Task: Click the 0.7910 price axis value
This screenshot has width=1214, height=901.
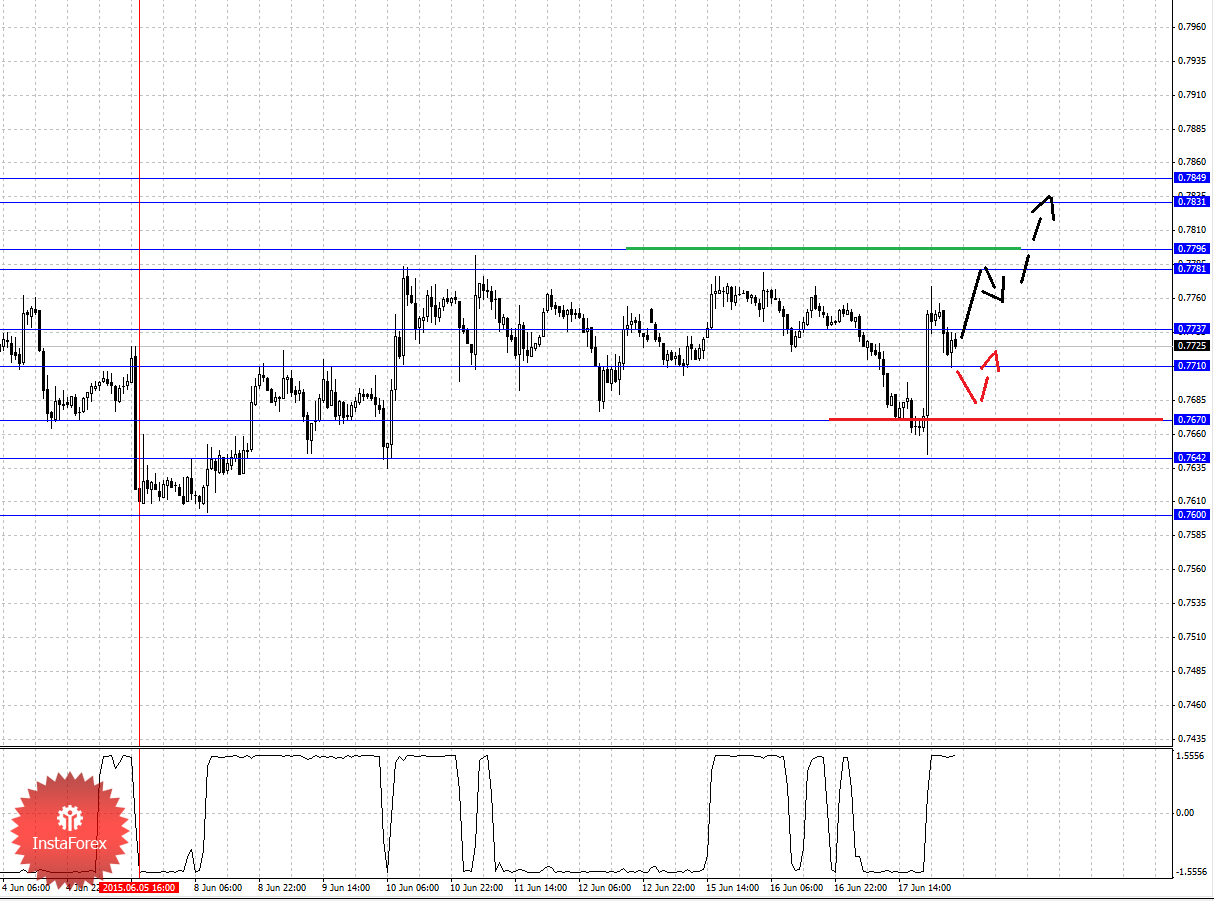Action: [x=1192, y=94]
